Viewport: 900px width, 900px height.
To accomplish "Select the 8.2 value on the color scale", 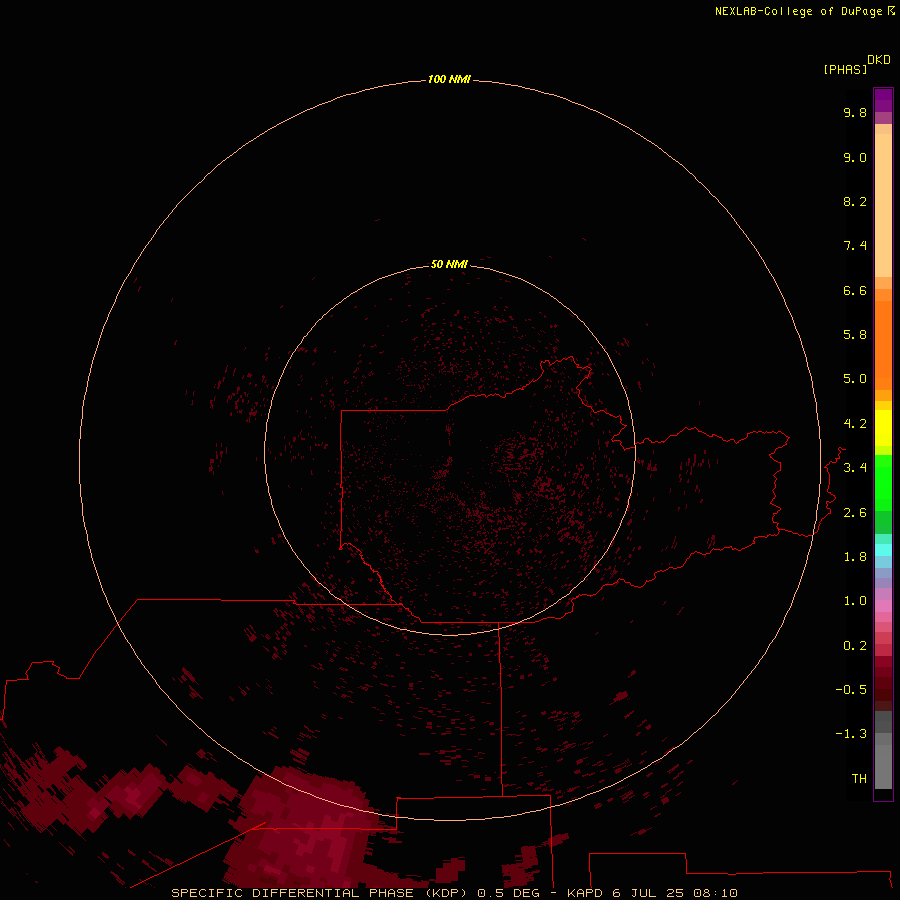I will tap(855, 201).
